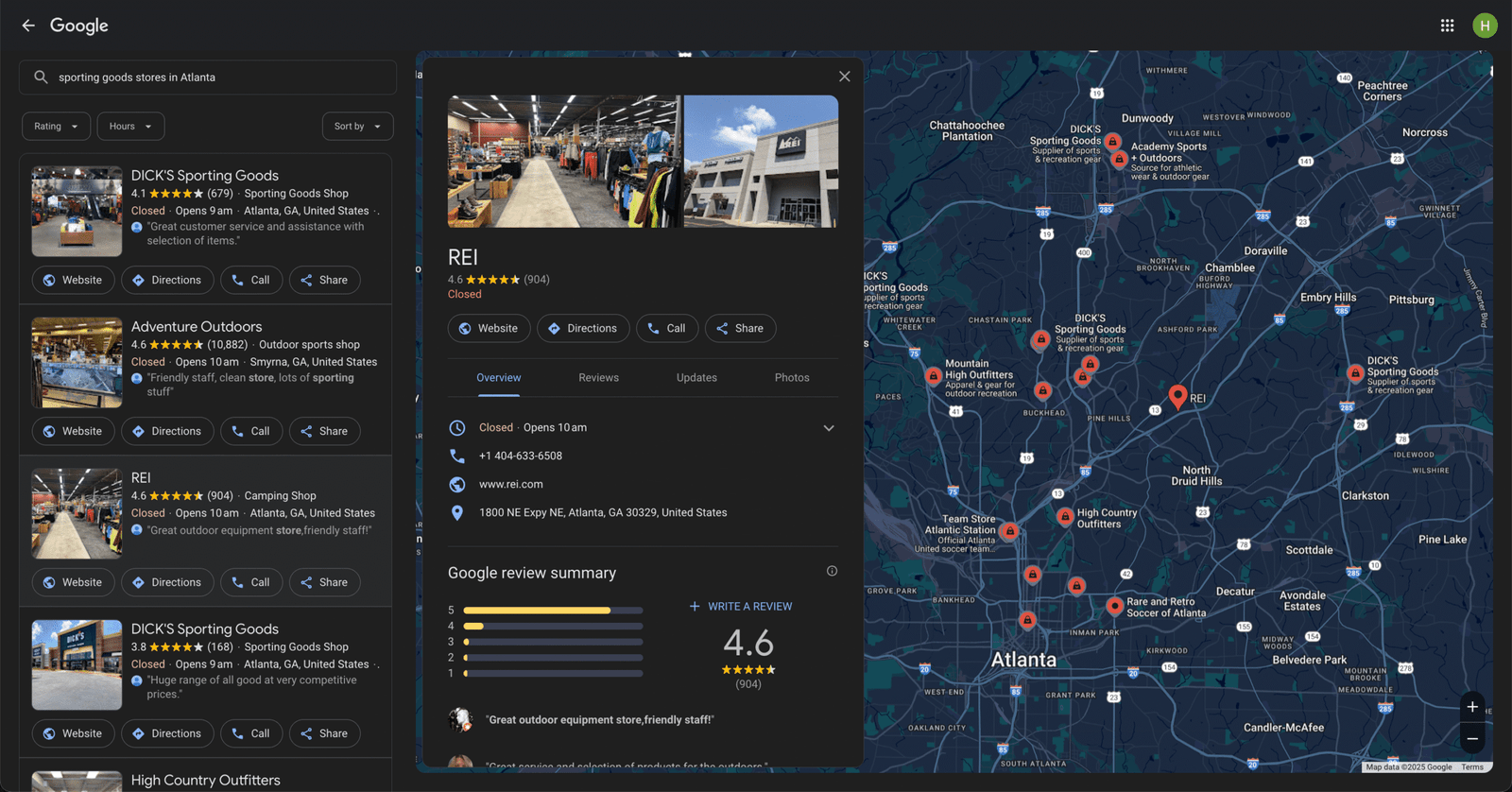
Task: Click the (904) reviews count under REI
Action: point(537,280)
